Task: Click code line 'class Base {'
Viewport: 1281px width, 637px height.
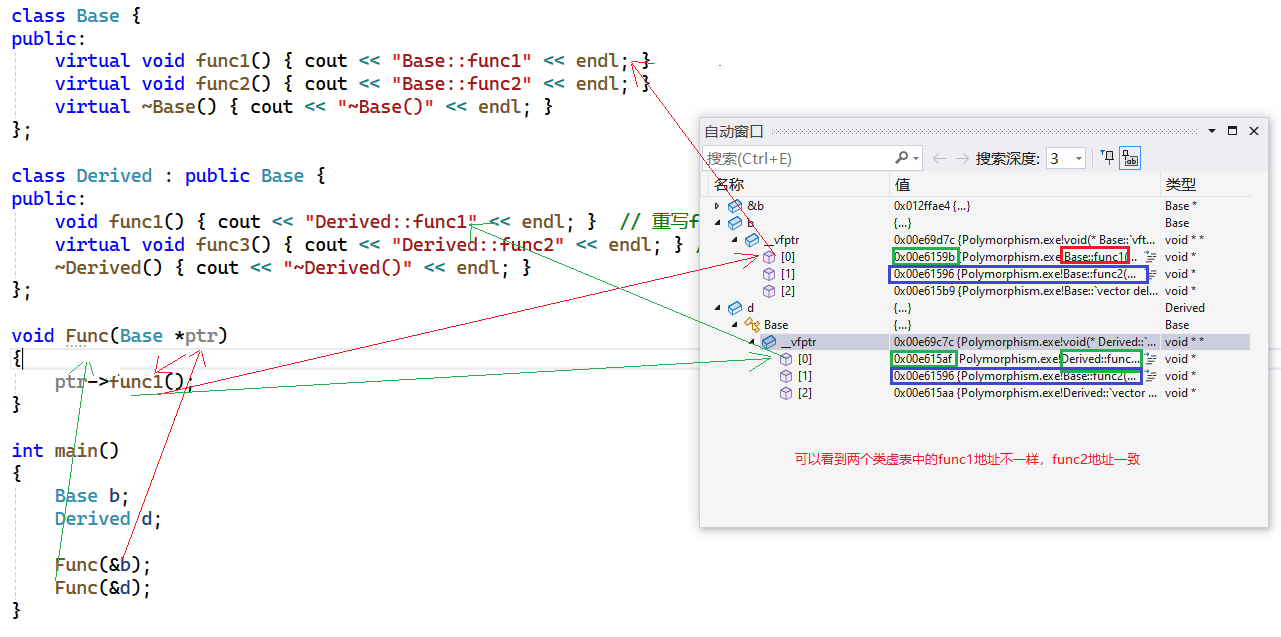Action: pyautogui.click(x=76, y=16)
